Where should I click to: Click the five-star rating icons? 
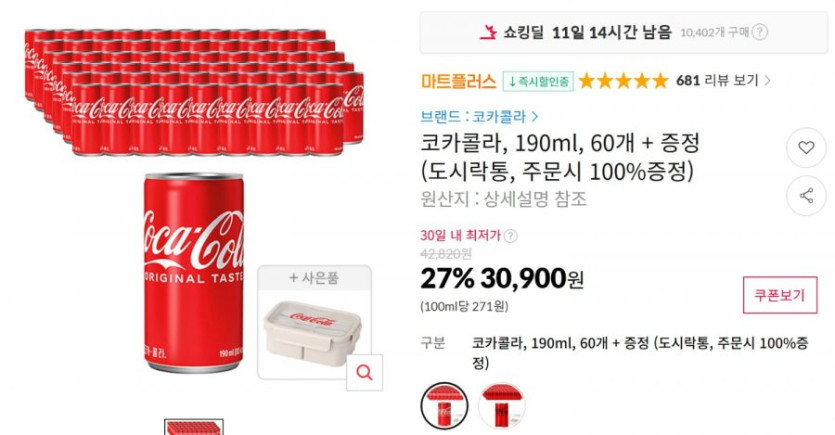623,81
